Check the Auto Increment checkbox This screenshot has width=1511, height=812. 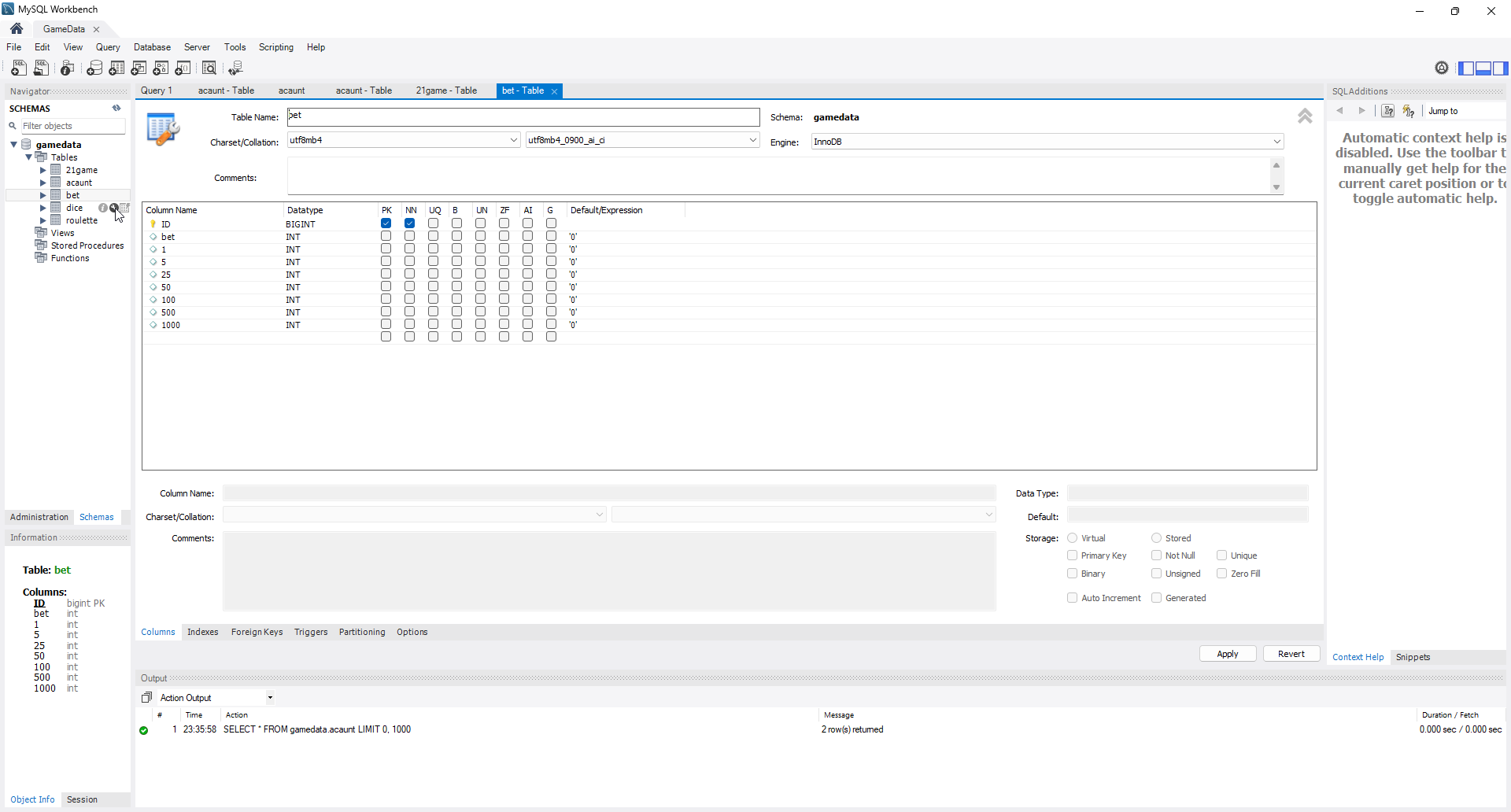1072,598
